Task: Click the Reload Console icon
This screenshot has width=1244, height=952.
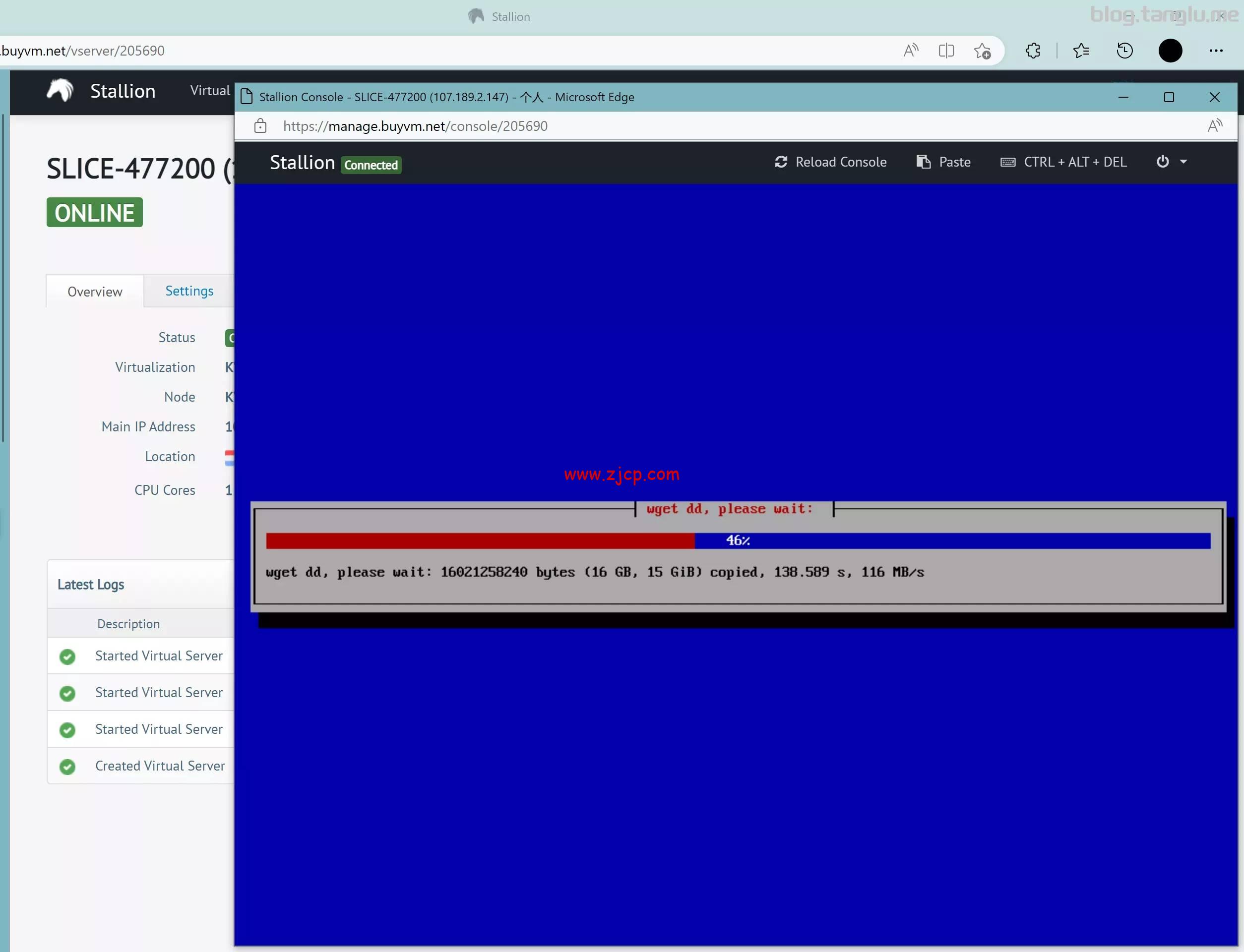Action: click(782, 162)
